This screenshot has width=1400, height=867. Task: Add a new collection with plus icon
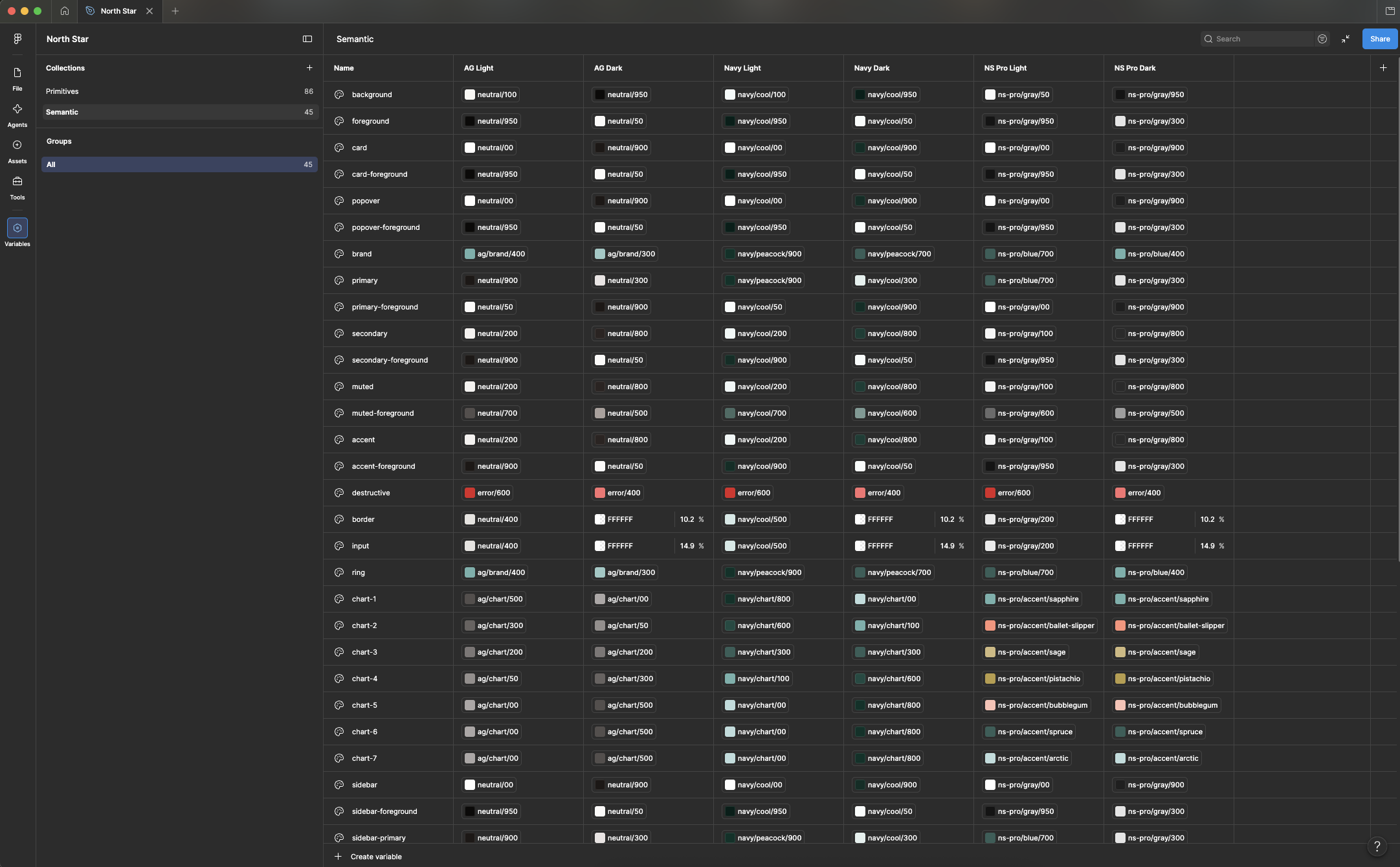pos(309,68)
